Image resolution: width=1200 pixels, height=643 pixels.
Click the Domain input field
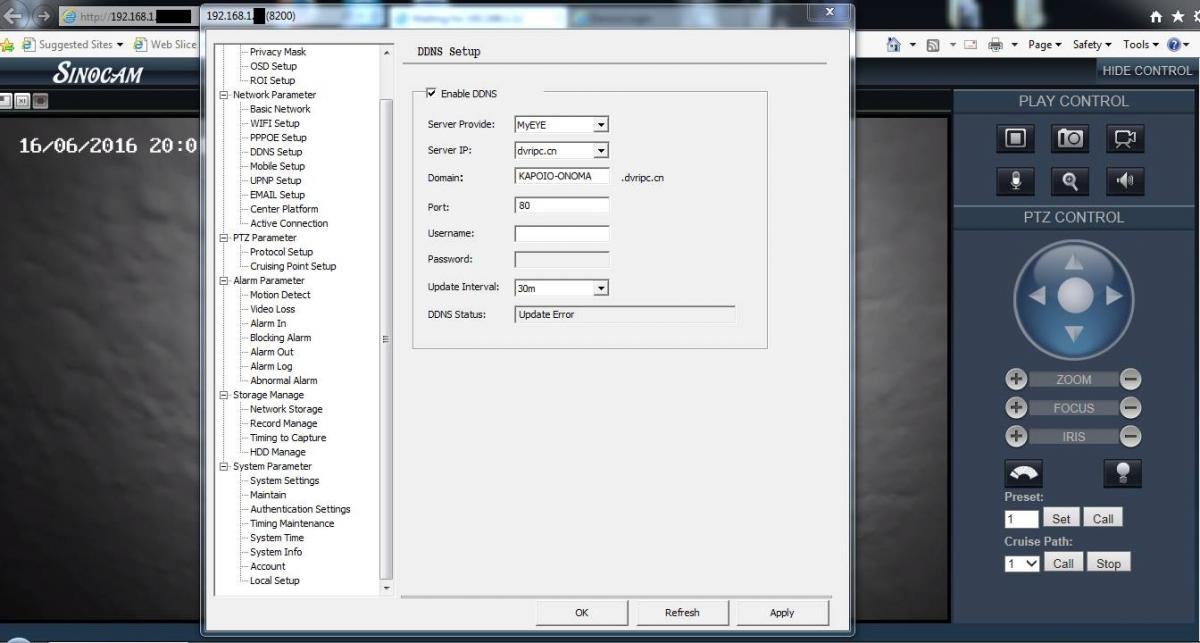pos(562,177)
